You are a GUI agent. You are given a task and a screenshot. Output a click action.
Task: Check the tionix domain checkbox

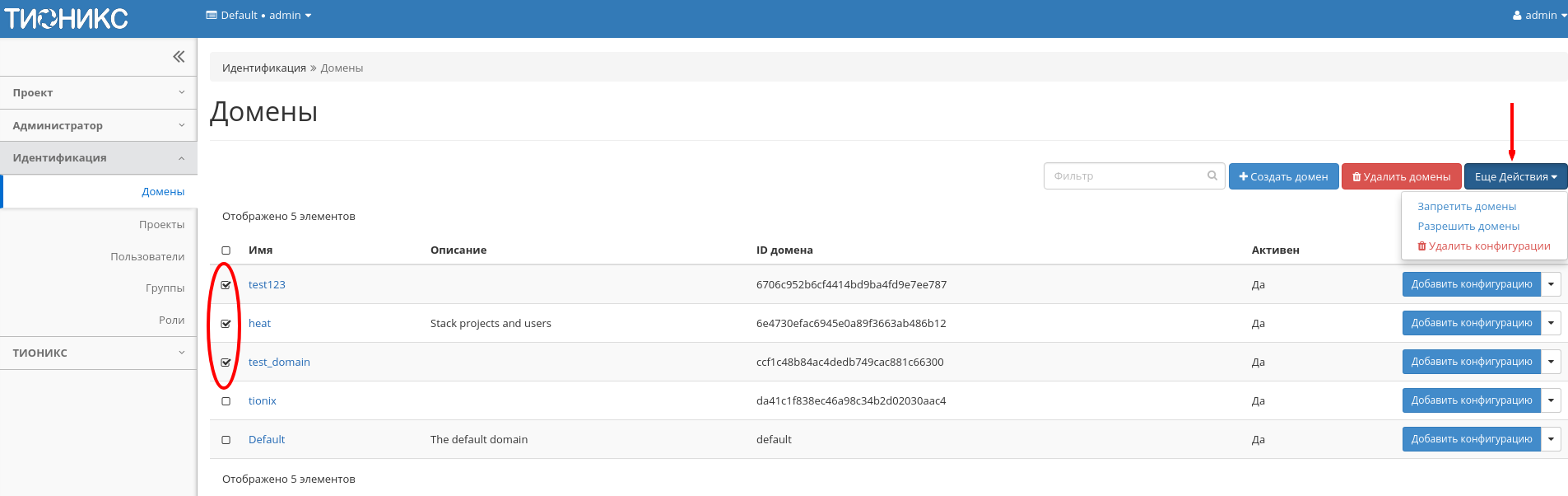tap(226, 401)
